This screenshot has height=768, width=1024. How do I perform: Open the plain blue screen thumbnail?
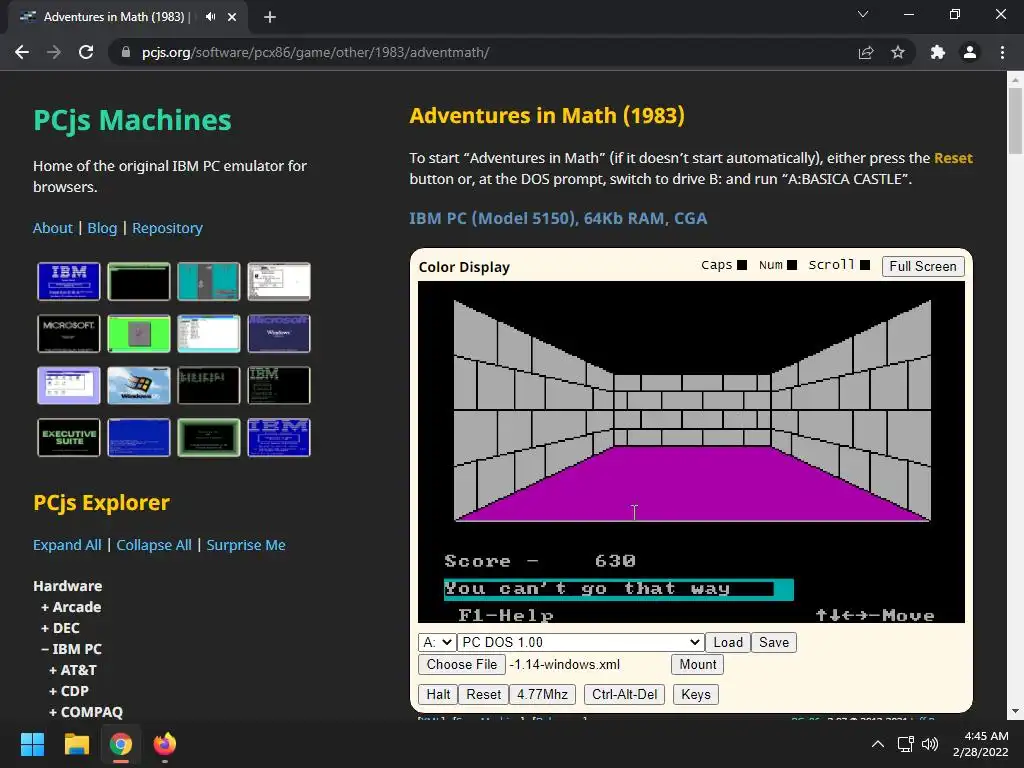(138, 438)
